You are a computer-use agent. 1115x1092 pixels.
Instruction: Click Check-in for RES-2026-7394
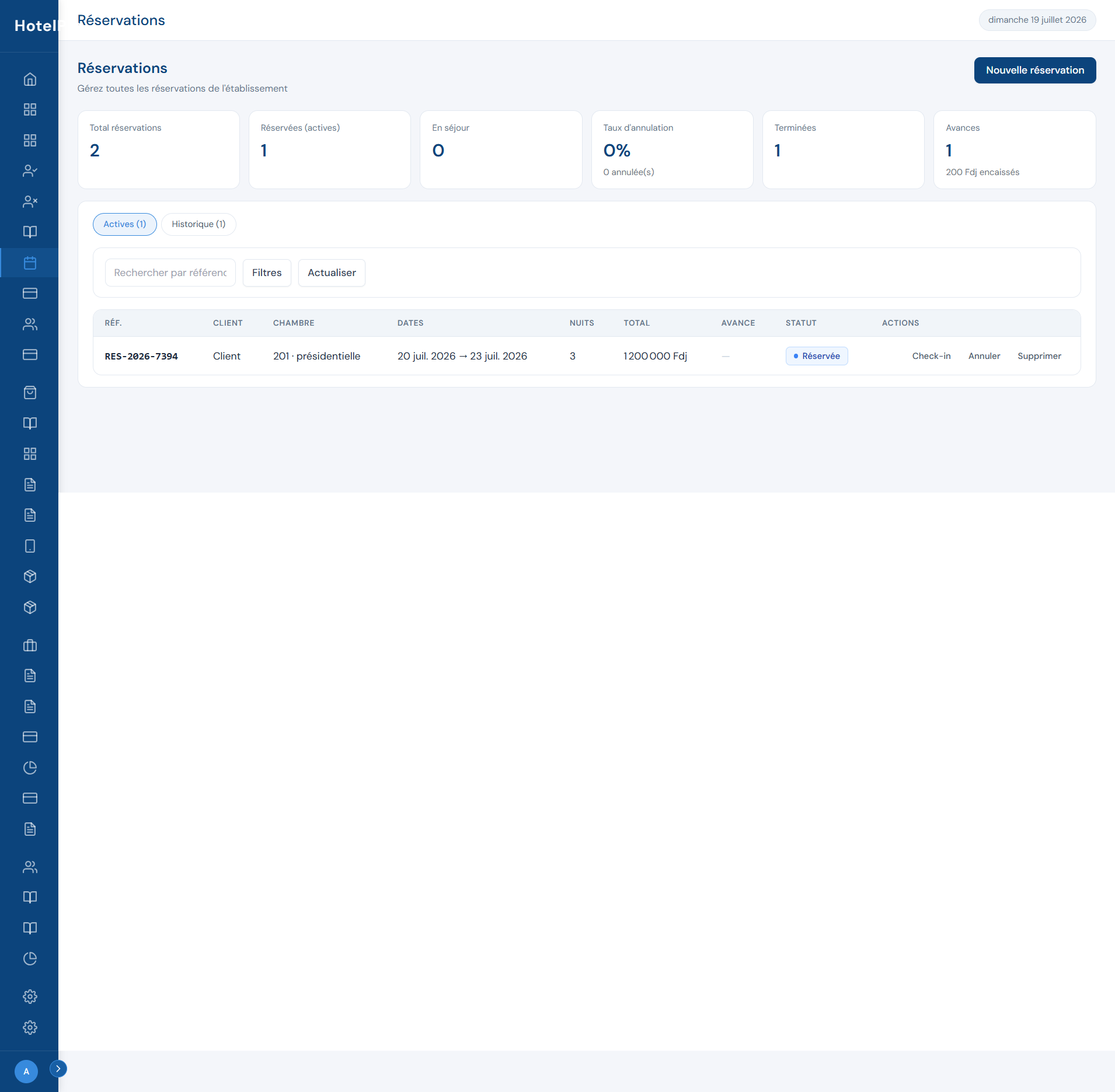tap(931, 356)
